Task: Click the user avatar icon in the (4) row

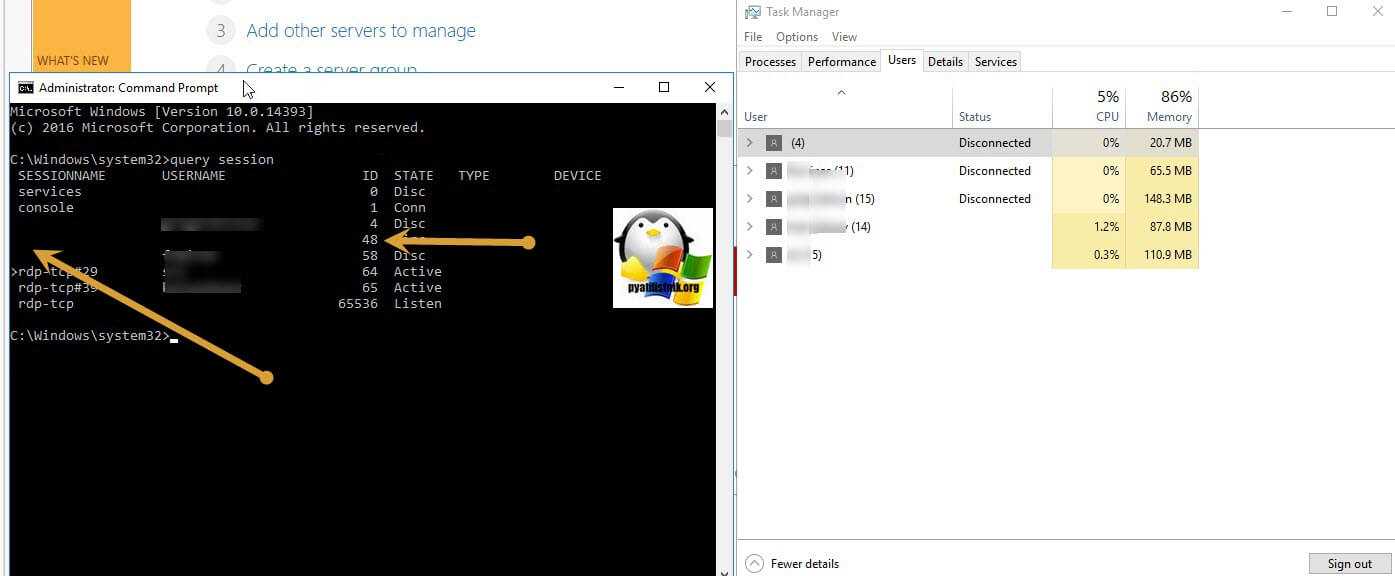Action: [x=774, y=143]
